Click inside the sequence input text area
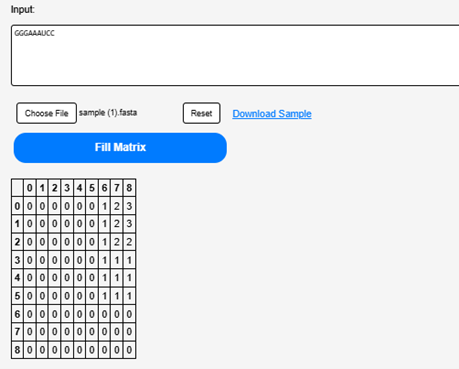Screen dimensions: 459x369 point(235,55)
